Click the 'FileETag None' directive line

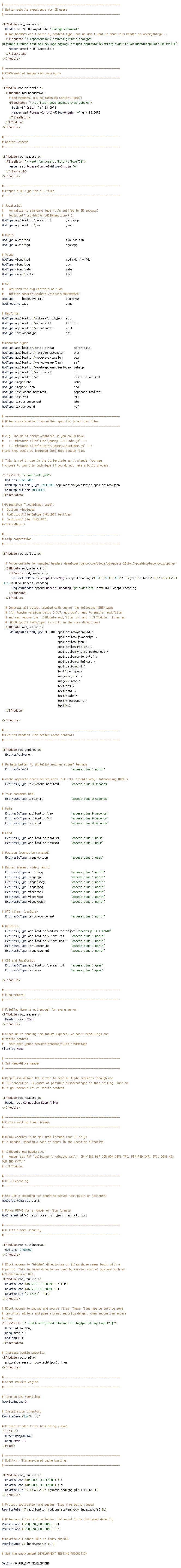(x=12, y=1048)
